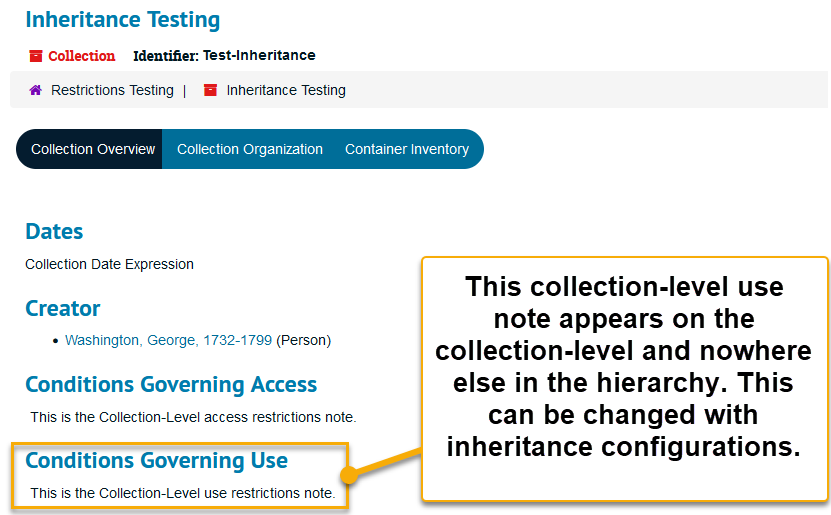831x515 pixels.
Task: Click the Conditions Governing Use heading
Action: tap(156, 460)
